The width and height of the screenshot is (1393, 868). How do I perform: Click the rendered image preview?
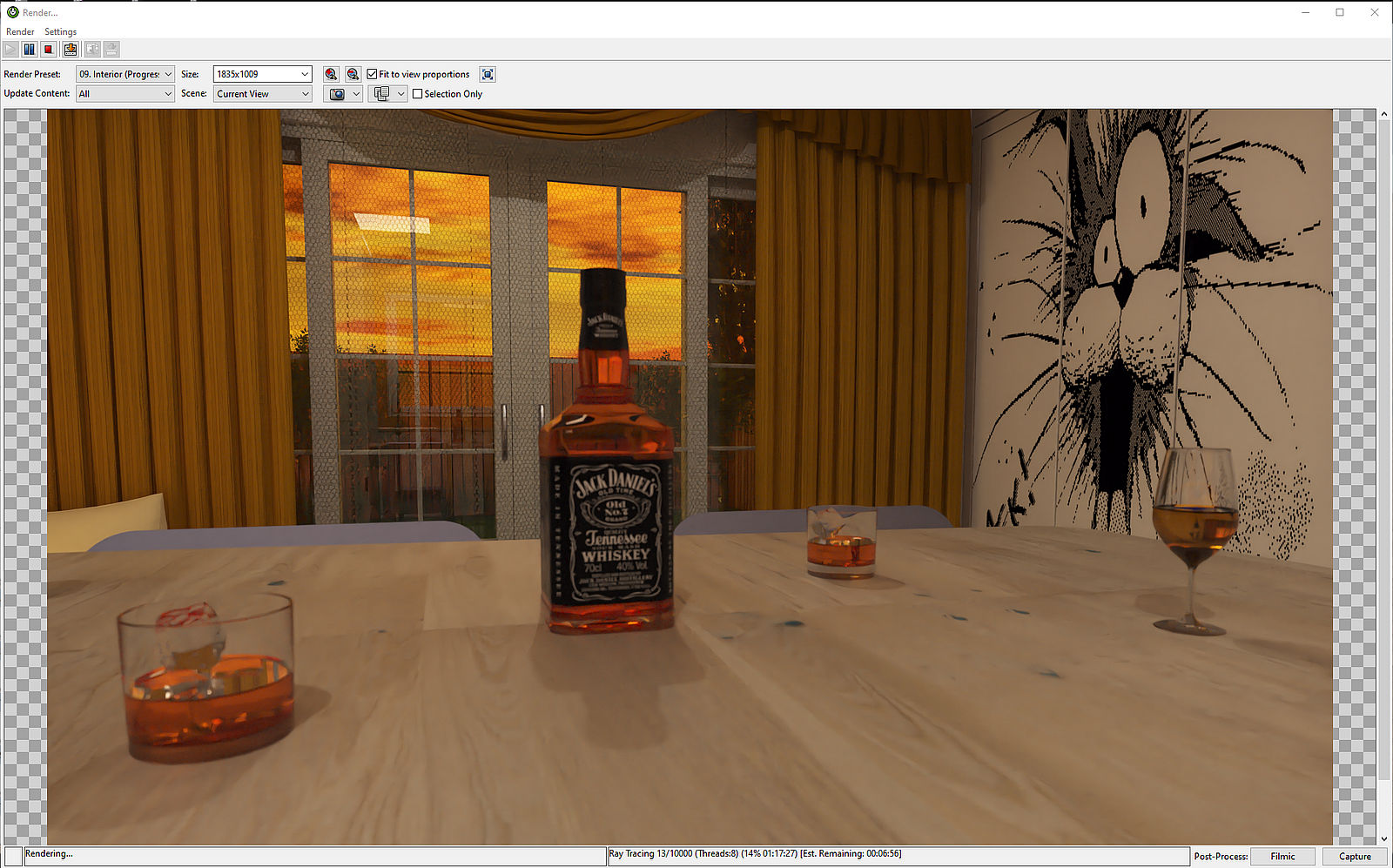click(690, 476)
